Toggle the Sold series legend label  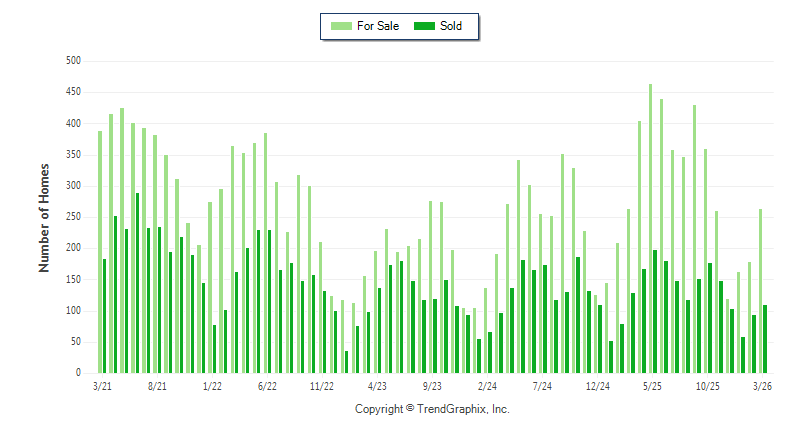pyautogui.click(x=450, y=26)
